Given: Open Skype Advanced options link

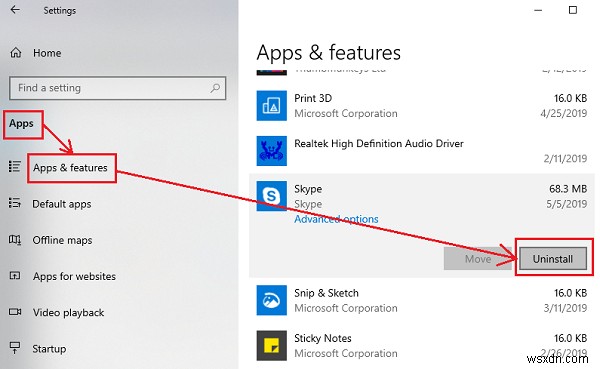Looking at the screenshot, I should coord(336,219).
